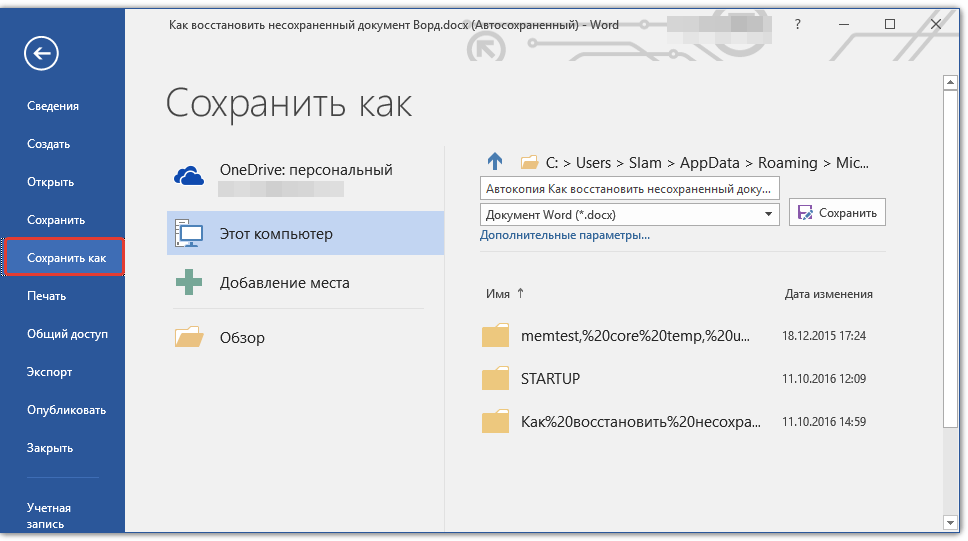Minimize the Word window
Screen dimensions: 968x541
(x=844, y=25)
